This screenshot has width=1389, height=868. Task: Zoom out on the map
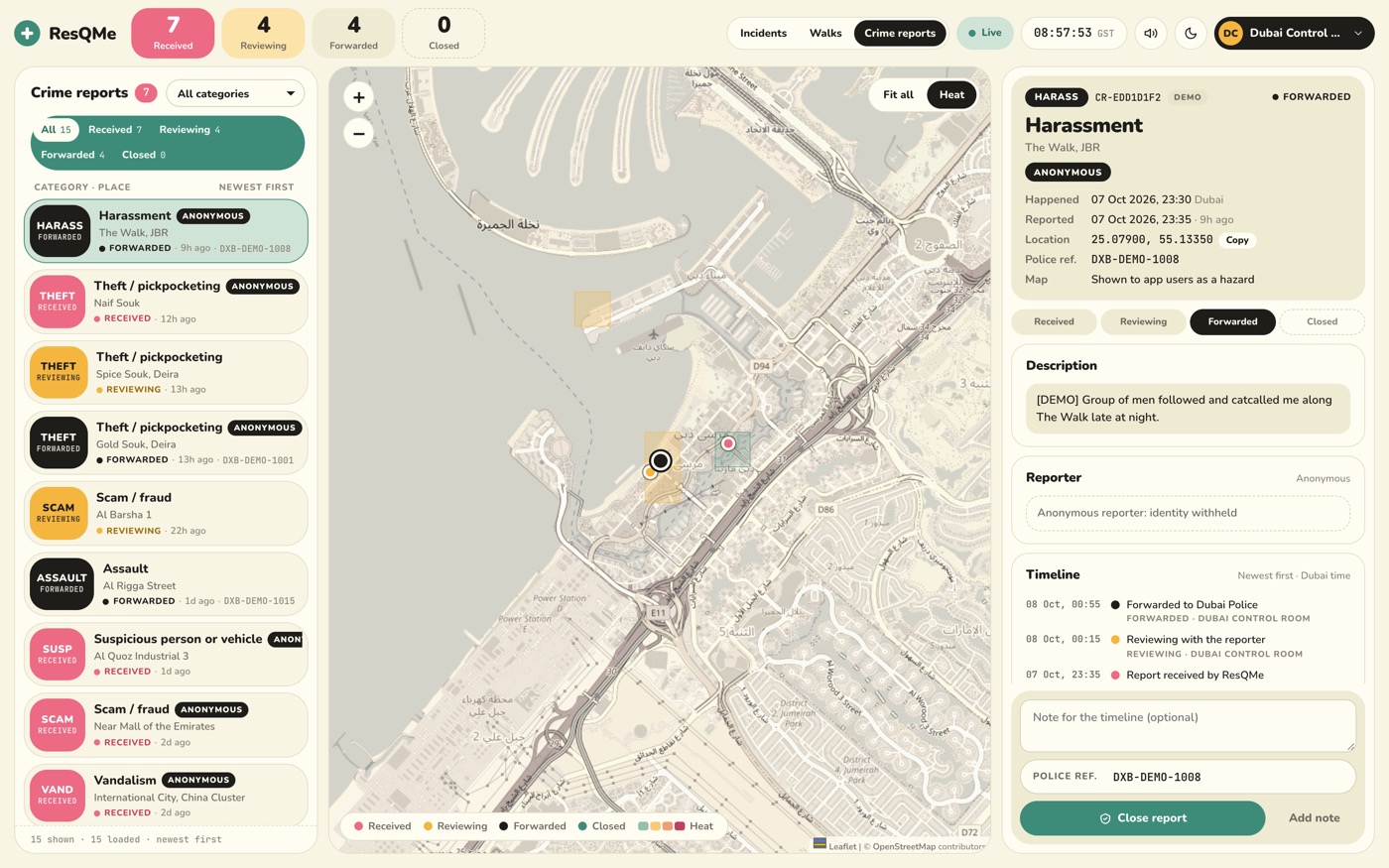pyautogui.click(x=359, y=134)
